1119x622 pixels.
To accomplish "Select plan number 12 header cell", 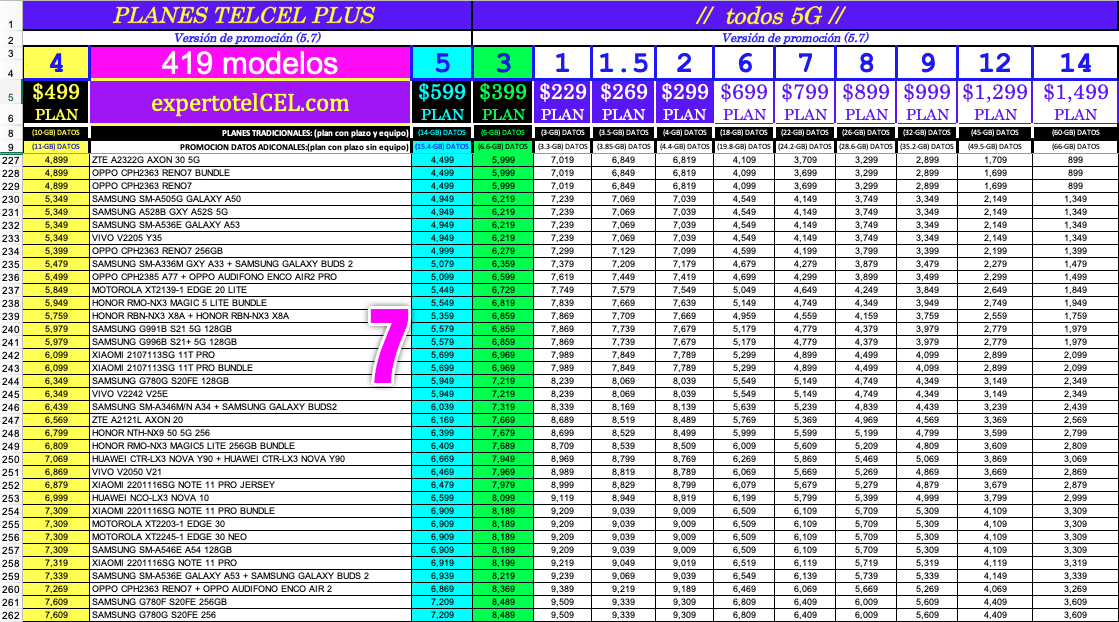I will pos(995,63).
